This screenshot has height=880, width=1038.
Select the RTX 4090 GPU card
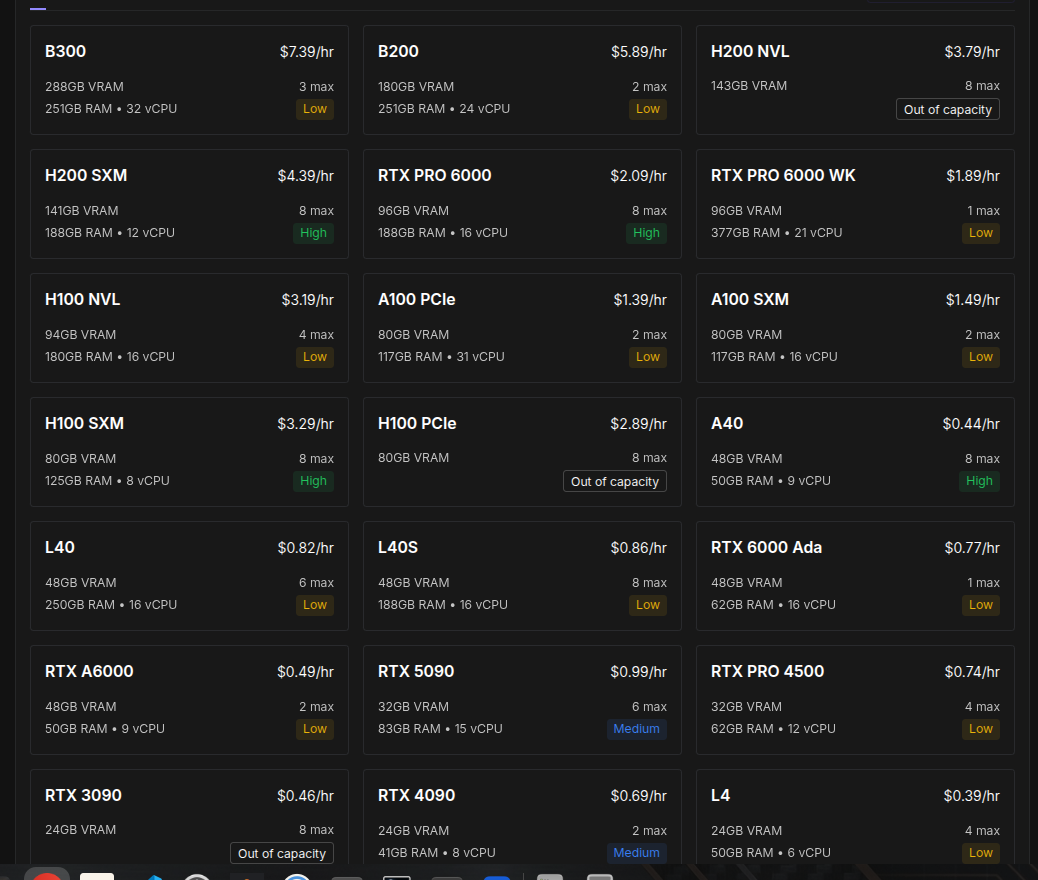(522, 816)
